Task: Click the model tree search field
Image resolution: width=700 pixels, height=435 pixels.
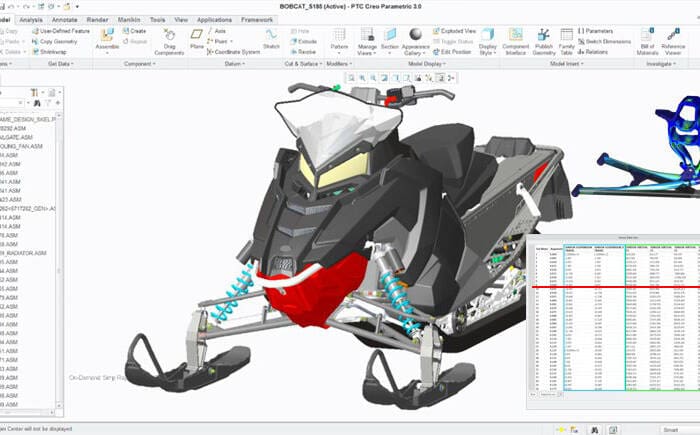Action: click(11, 103)
